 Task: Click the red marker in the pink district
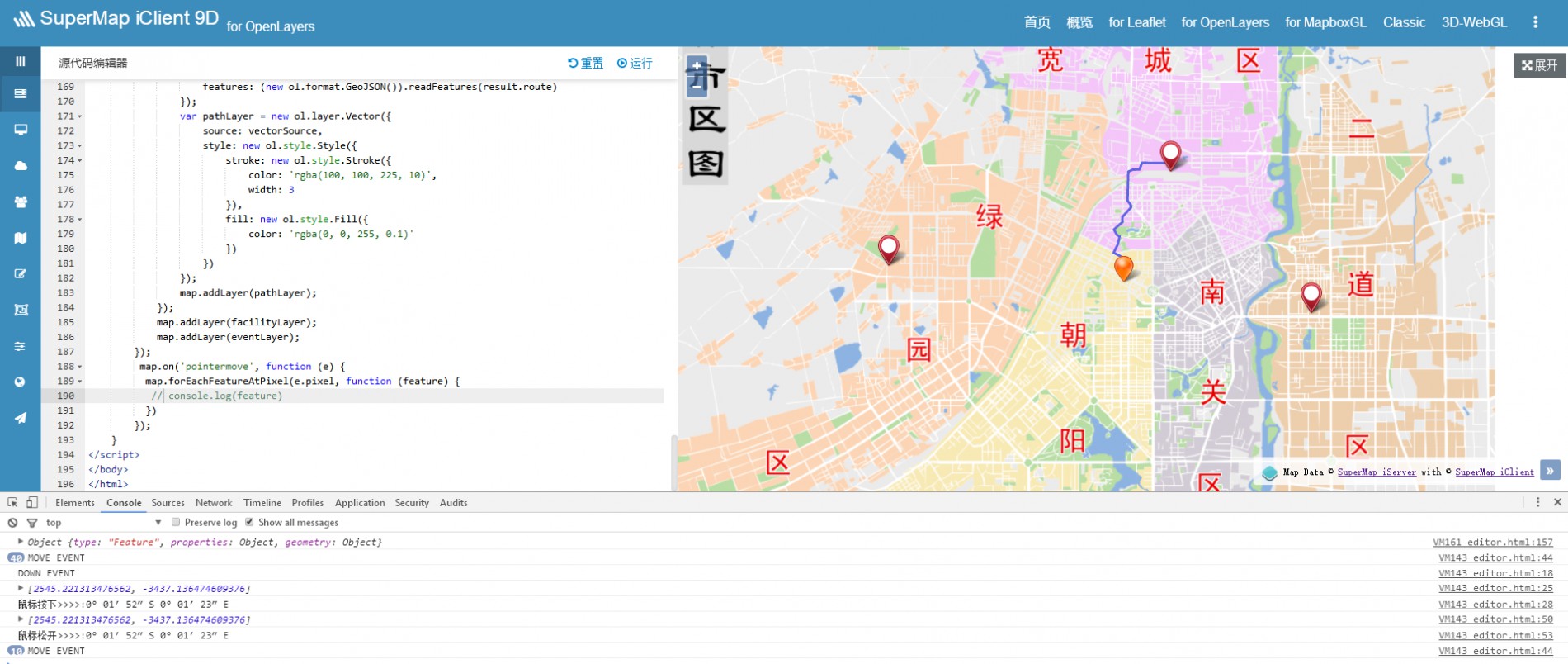(x=1170, y=154)
